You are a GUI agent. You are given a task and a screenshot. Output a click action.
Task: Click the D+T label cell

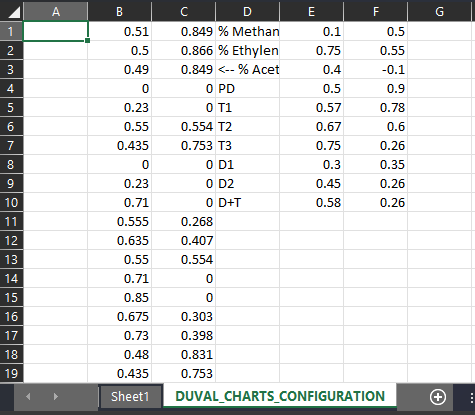[x=248, y=202]
